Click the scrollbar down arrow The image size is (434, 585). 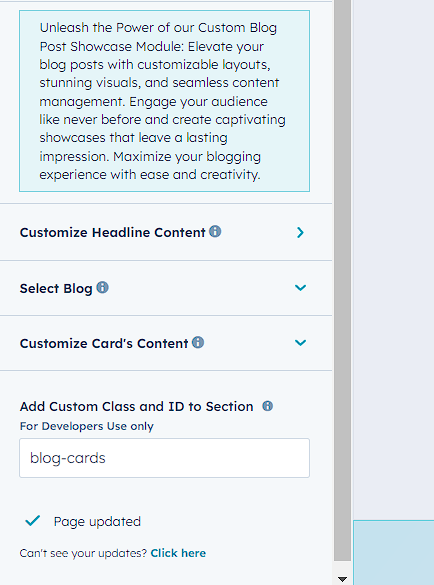pyautogui.click(x=342, y=579)
